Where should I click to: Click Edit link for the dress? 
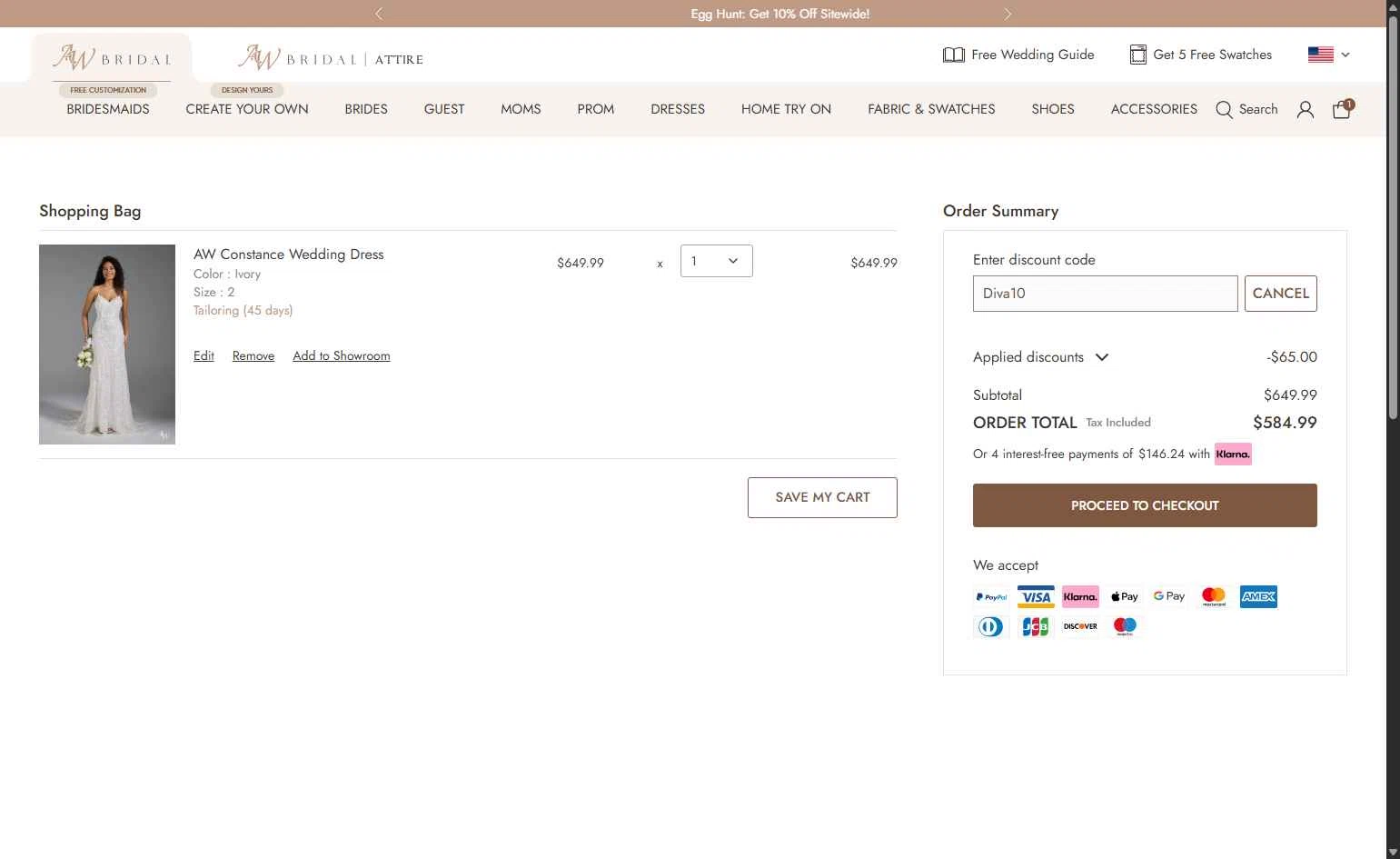point(204,355)
